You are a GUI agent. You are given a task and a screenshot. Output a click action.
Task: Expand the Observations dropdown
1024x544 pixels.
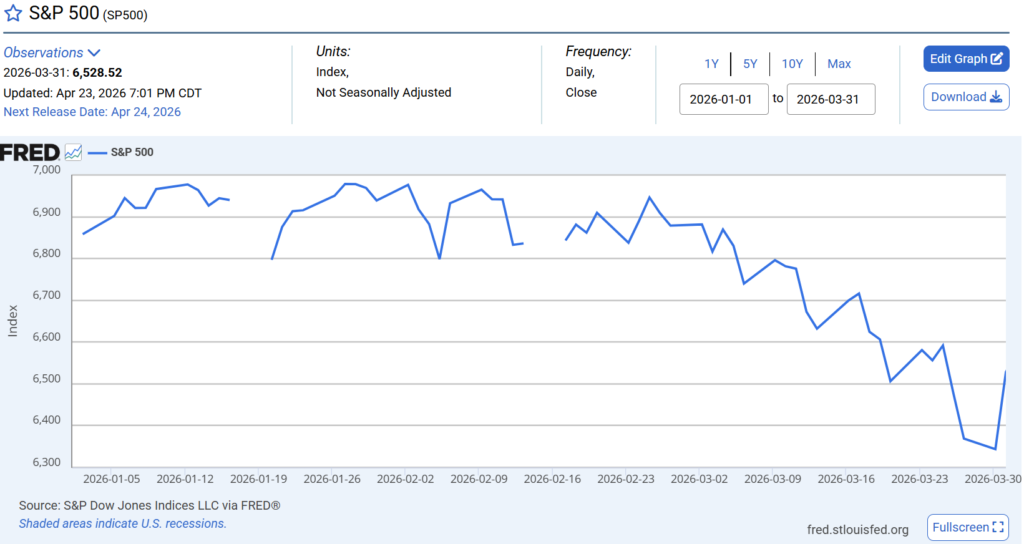94,53
